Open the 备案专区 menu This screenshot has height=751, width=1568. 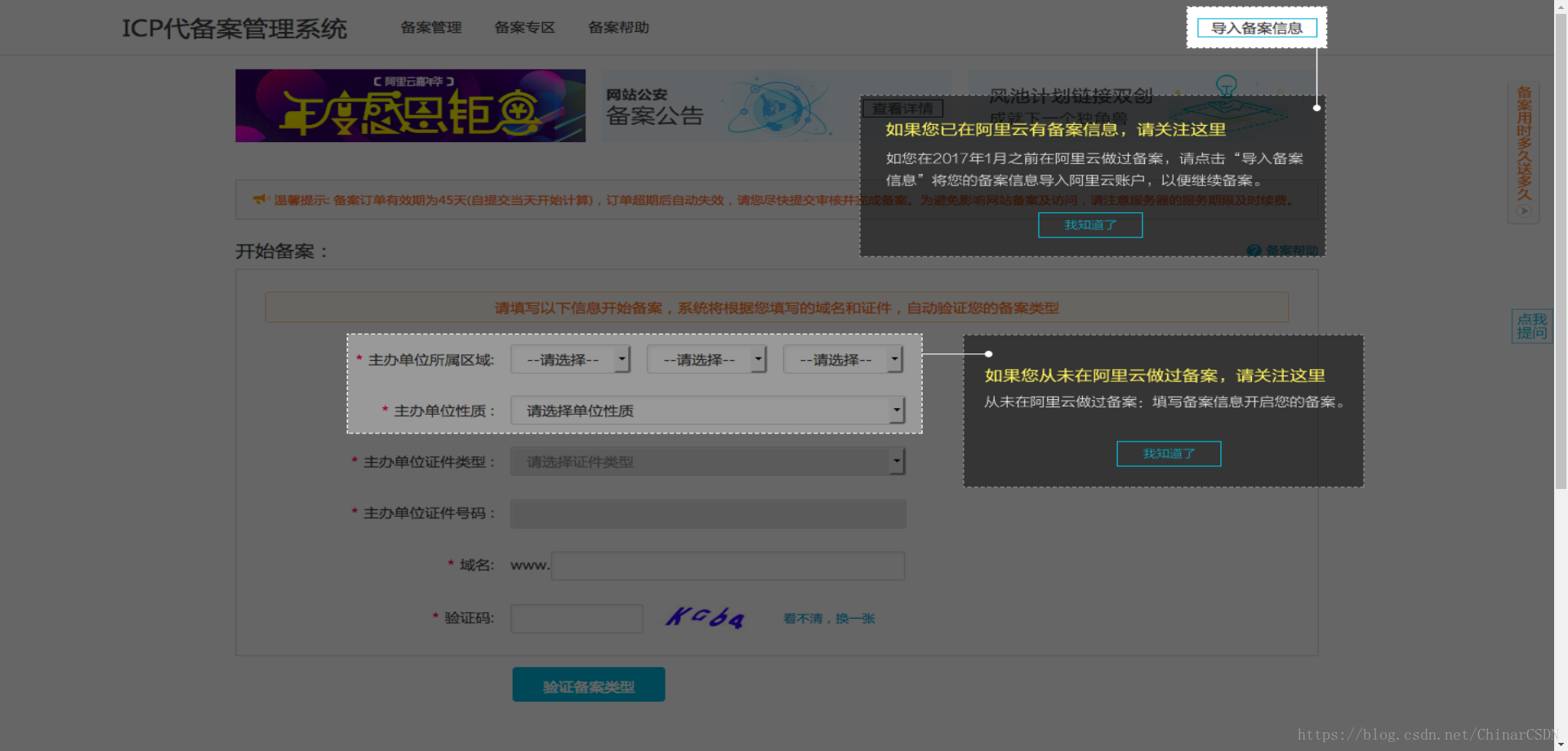(525, 28)
